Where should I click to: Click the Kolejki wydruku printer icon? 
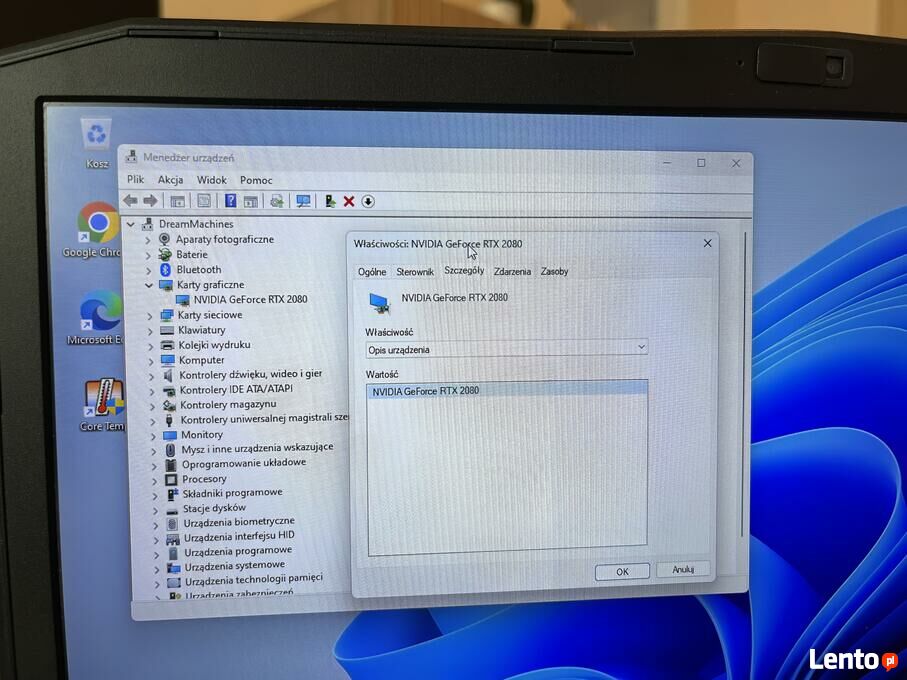[168, 345]
